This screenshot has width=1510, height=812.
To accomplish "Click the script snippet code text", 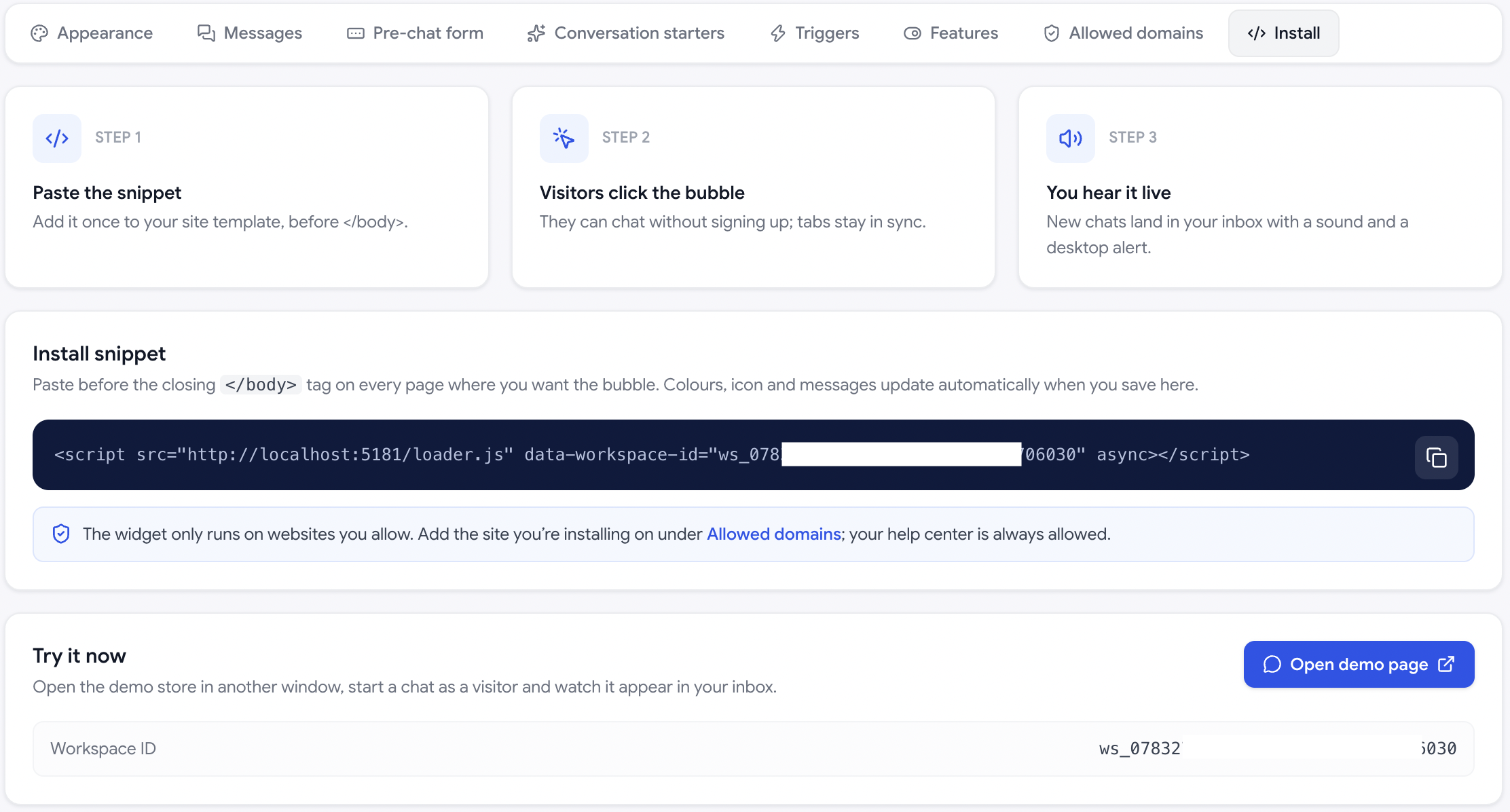I will (x=652, y=454).
